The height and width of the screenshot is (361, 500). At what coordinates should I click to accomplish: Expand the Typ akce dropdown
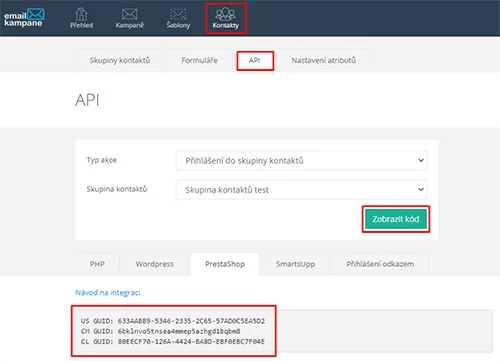coord(301,160)
